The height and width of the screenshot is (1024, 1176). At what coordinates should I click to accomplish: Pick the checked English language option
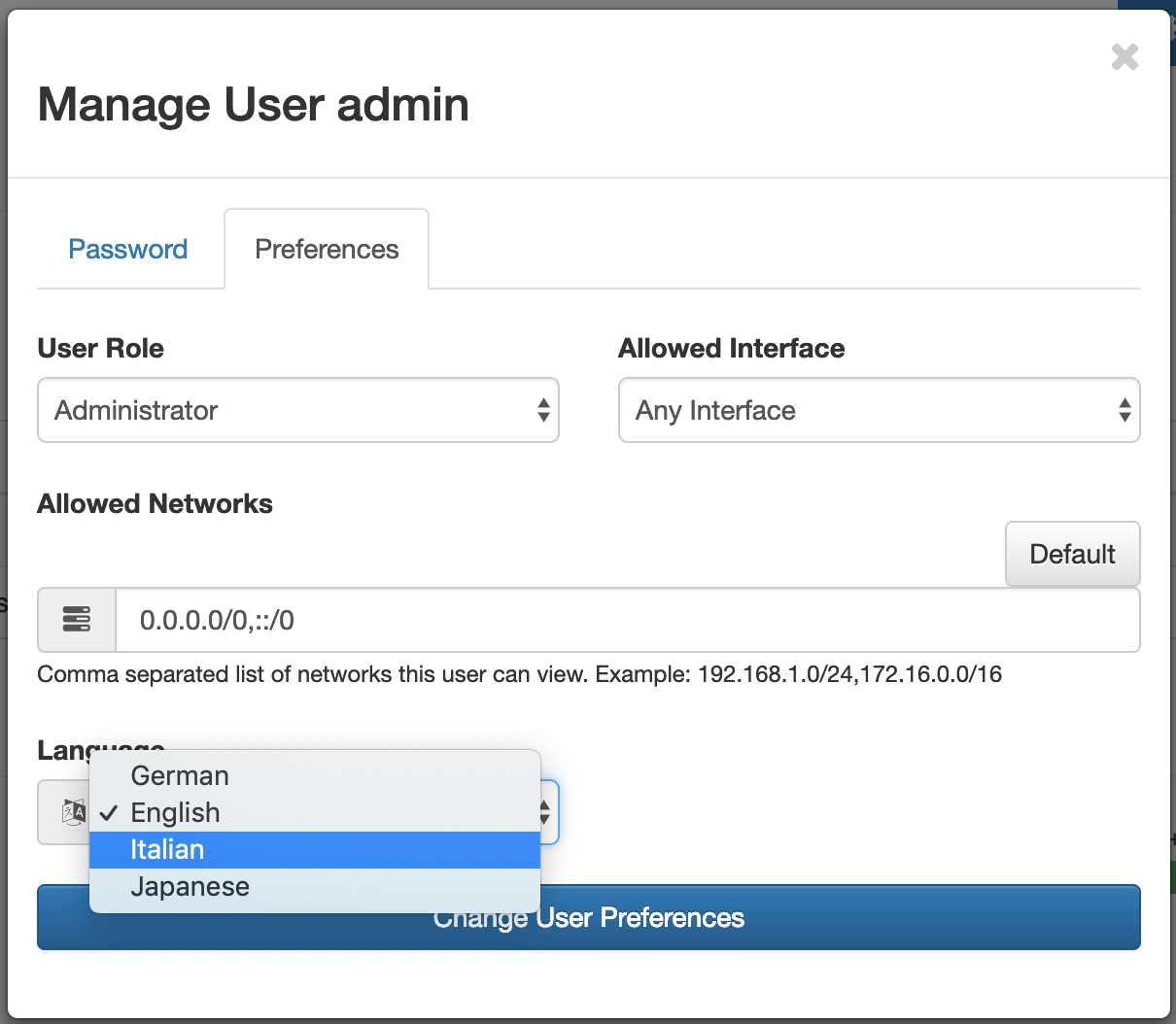coord(176,813)
